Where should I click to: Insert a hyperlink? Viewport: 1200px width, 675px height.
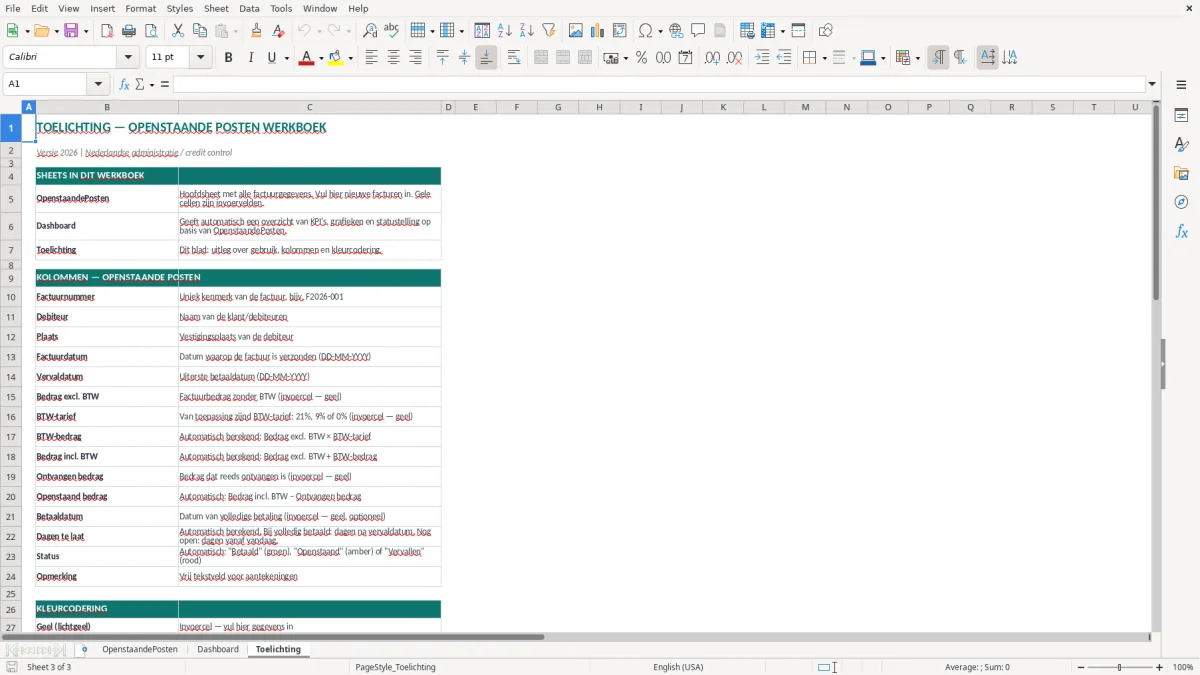point(676,31)
